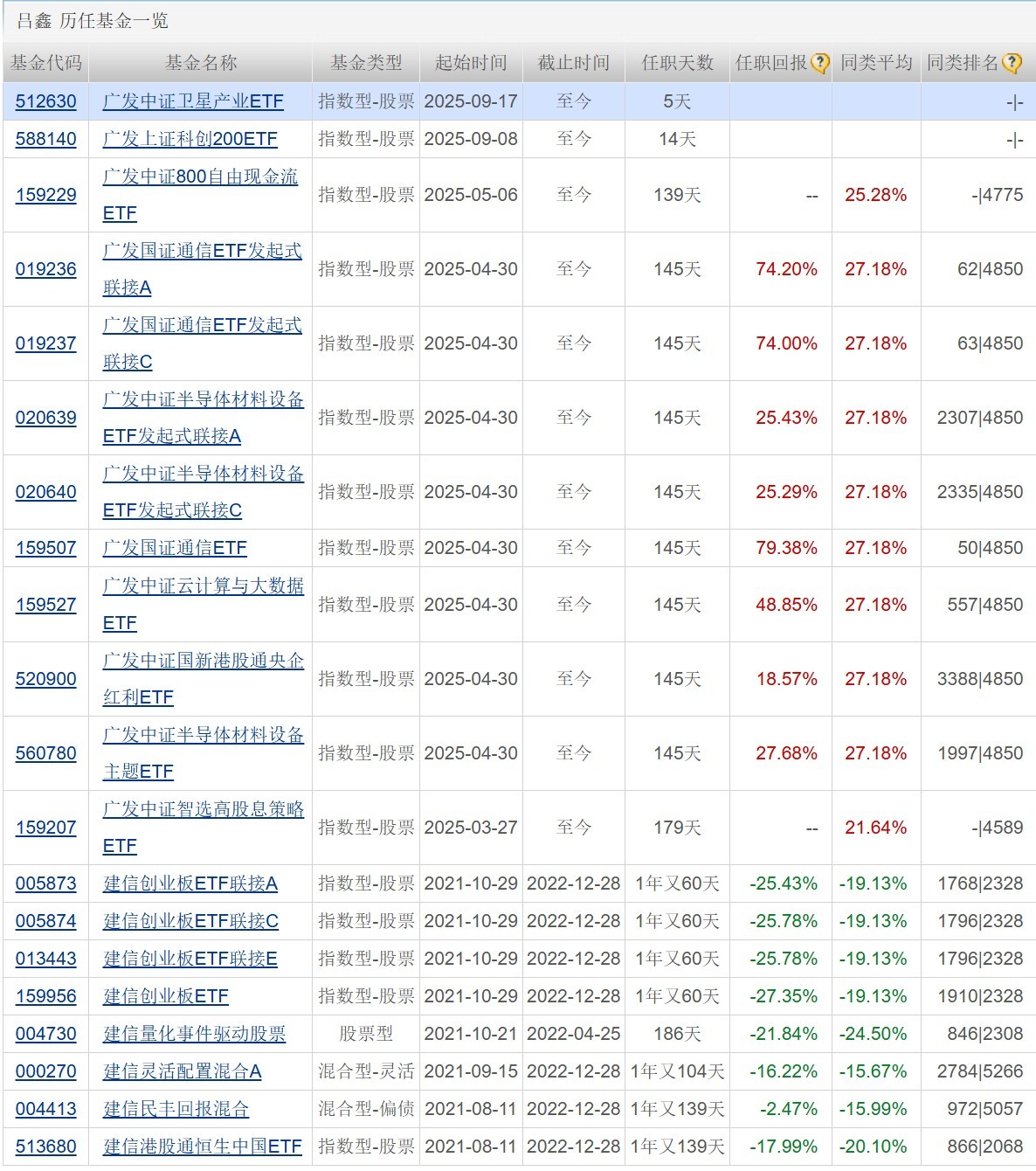Open fund code link 004730
Image resolution: width=1036 pixels, height=1171 pixels.
(46, 1034)
